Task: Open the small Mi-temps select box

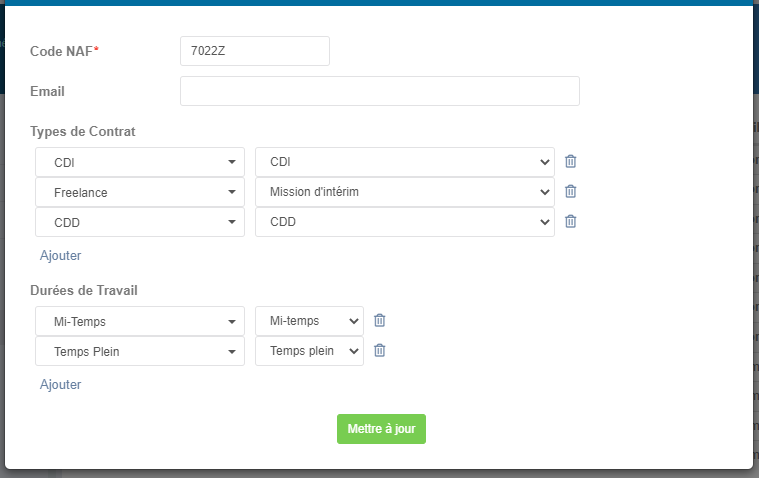Action: point(309,321)
